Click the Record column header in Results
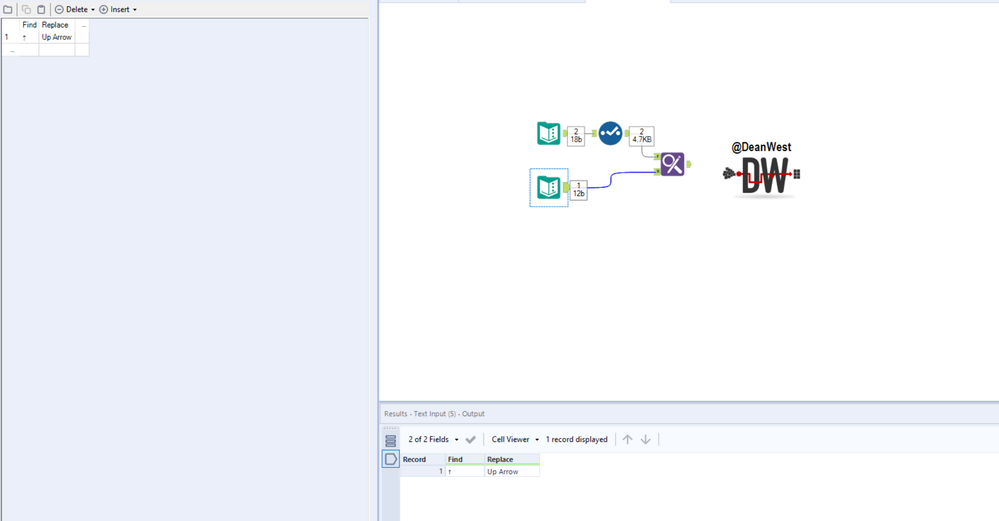Image resolution: width=999 pixels, height=521 pixels. point(422,459)
